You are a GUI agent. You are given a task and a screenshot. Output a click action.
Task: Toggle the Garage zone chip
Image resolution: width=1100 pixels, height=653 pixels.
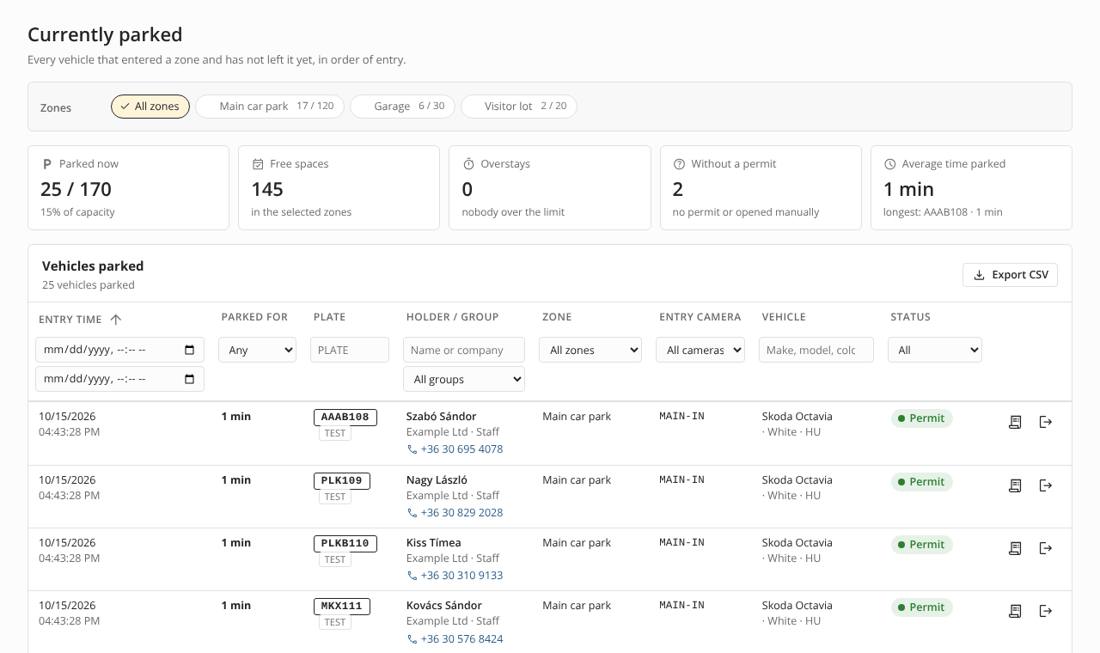coord(403,107)
